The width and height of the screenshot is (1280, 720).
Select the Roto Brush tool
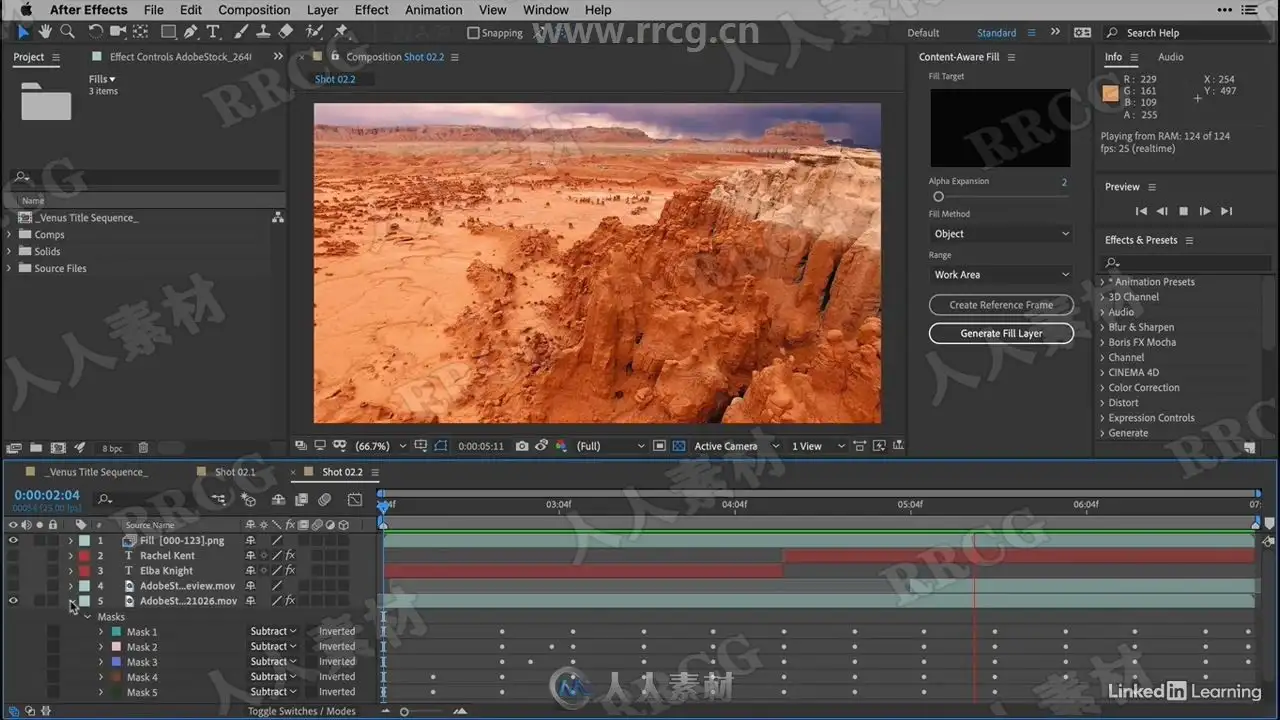(314, 32)
